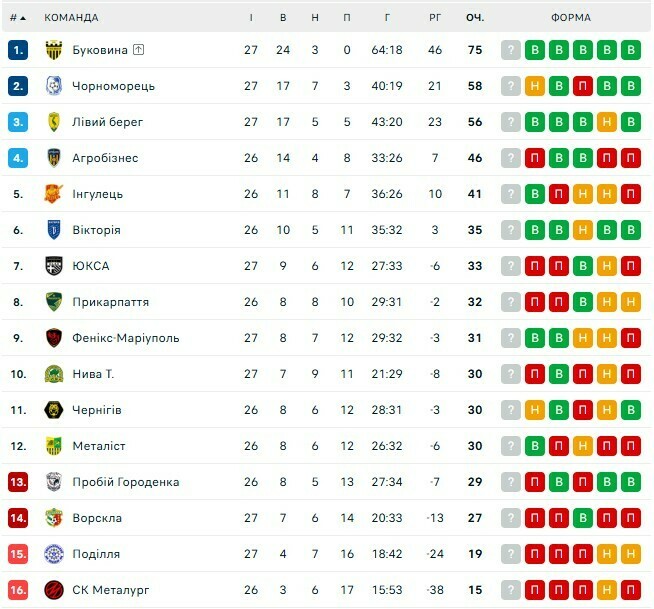Select the ФОРМА column header
The image size is (654, 609).
pos(571,18)
